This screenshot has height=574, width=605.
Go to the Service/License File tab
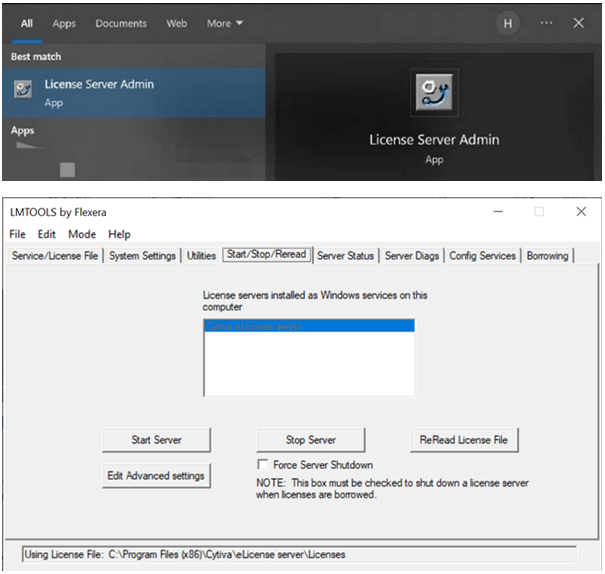pyautogui.click(x=55, y=256)
